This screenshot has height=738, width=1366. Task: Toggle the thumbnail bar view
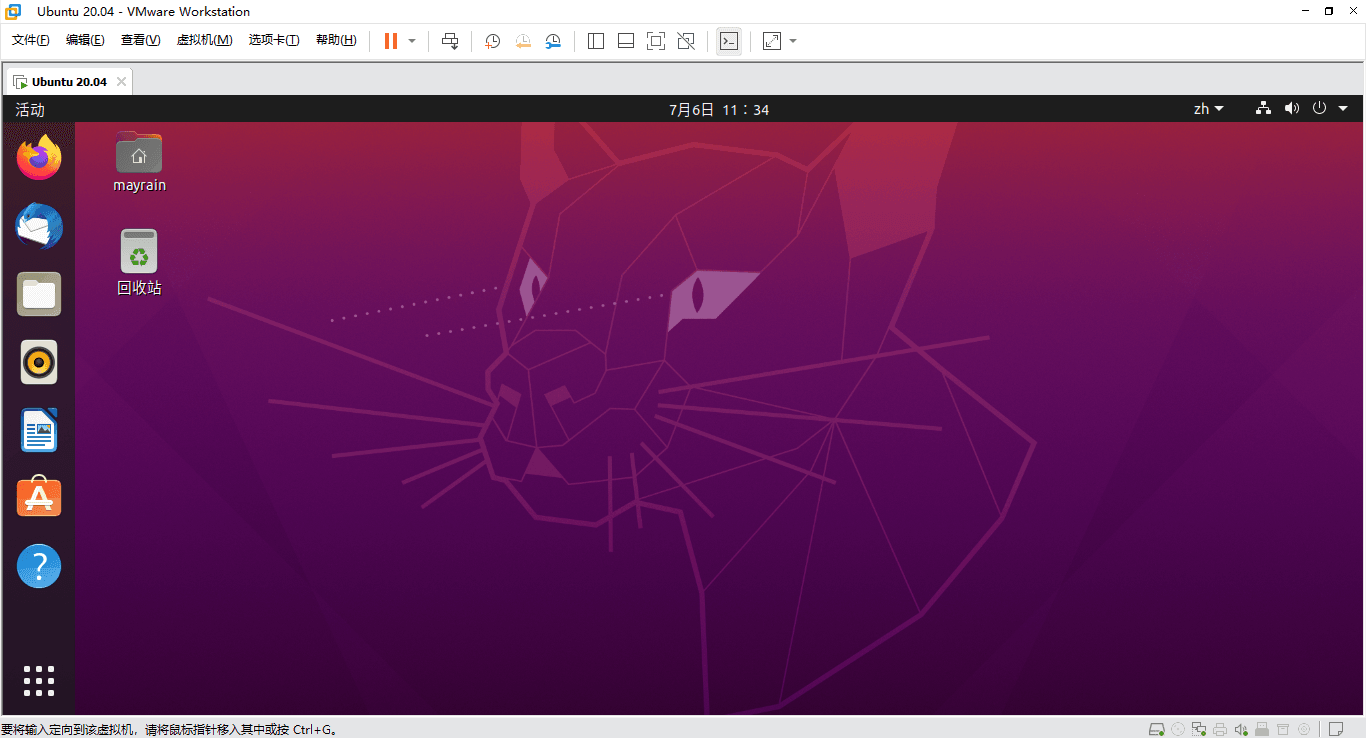[626, 41]
